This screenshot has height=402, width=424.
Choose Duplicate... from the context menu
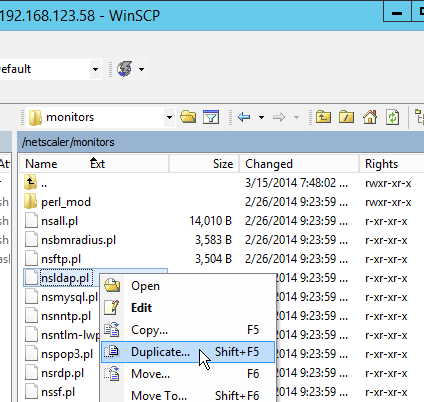click(188, 352)
